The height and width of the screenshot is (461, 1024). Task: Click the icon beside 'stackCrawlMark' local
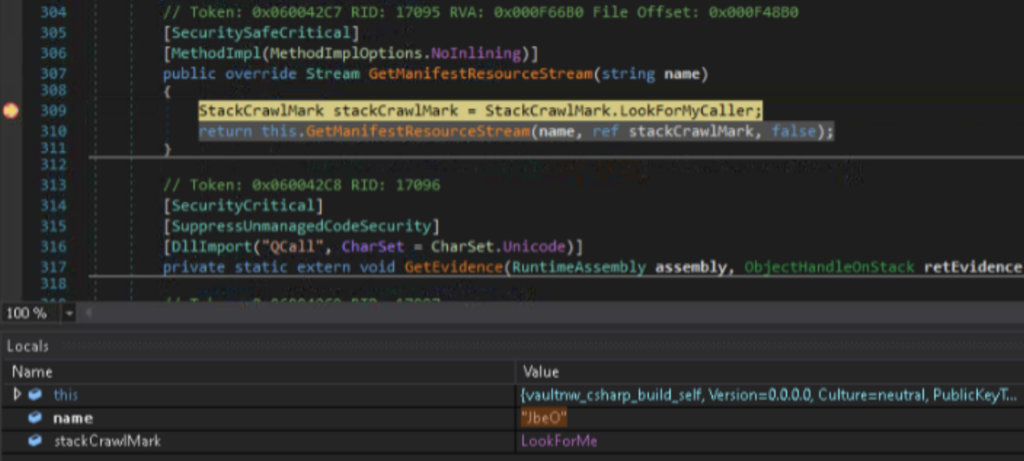36,440
